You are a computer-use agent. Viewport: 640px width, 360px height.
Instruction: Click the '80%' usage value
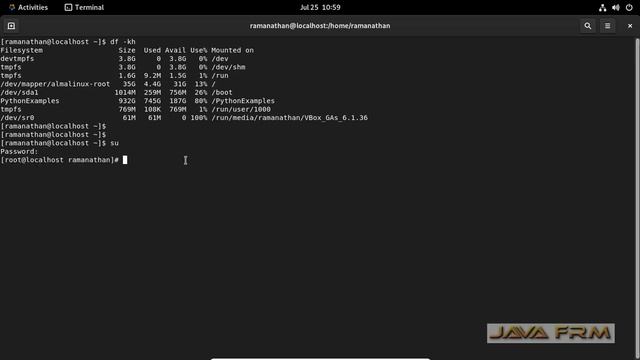[201, 101]
